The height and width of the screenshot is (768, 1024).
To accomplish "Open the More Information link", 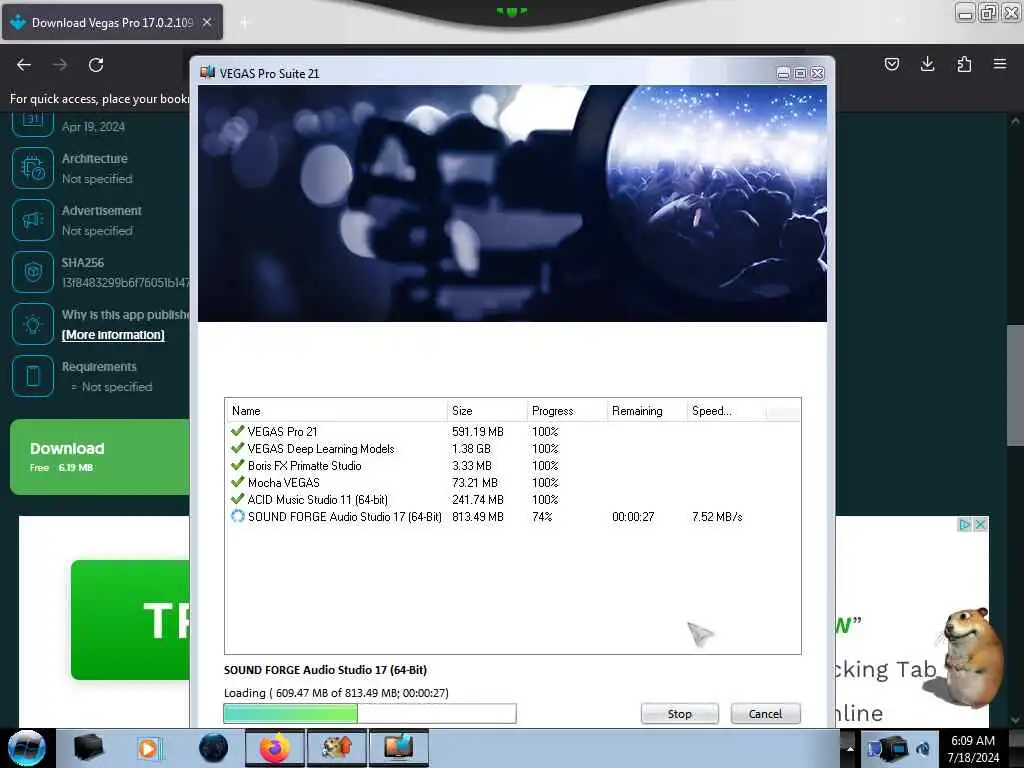I will click(113, 334).
